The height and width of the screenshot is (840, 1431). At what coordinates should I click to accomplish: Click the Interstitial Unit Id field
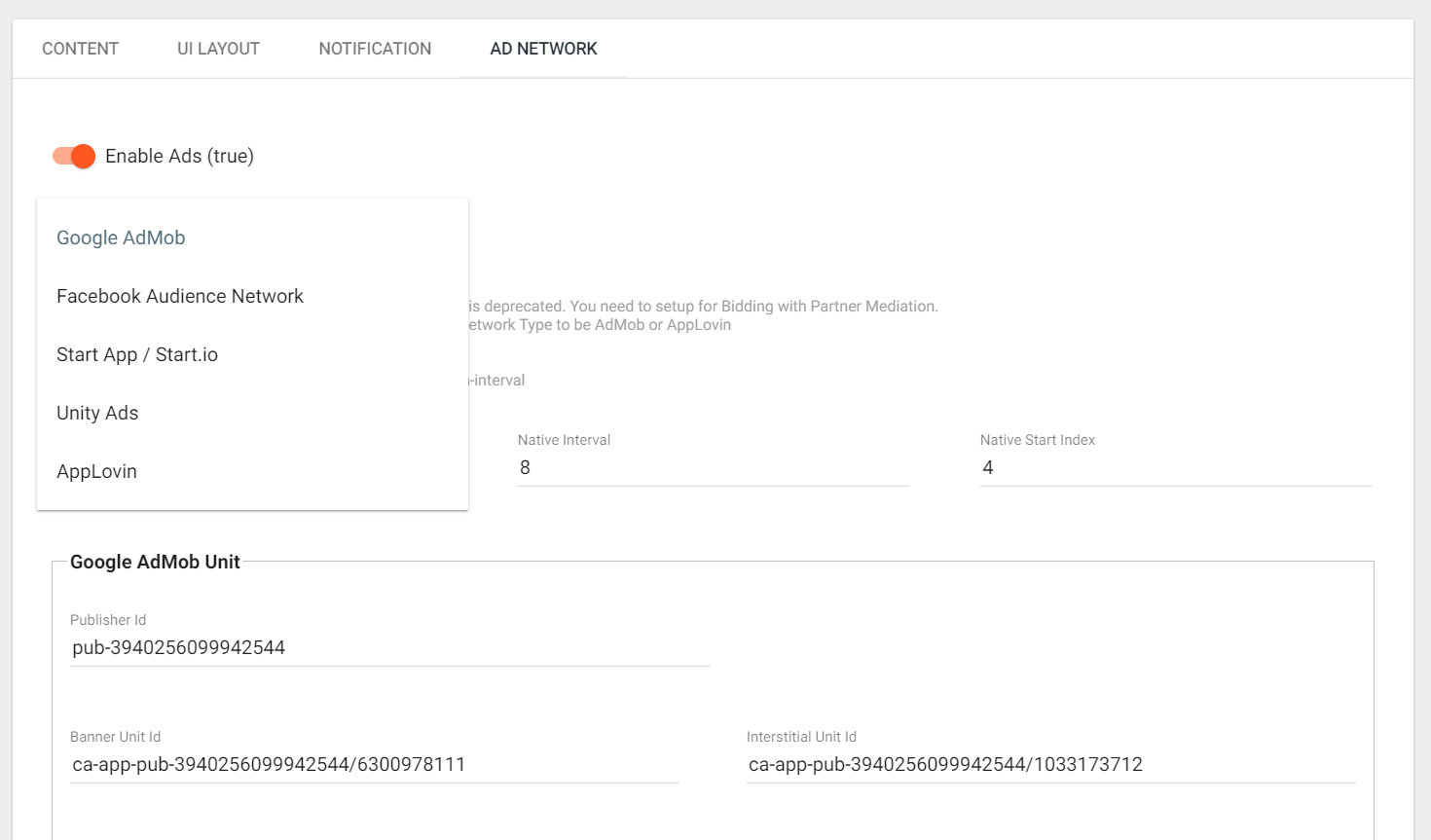[1049, 765]
